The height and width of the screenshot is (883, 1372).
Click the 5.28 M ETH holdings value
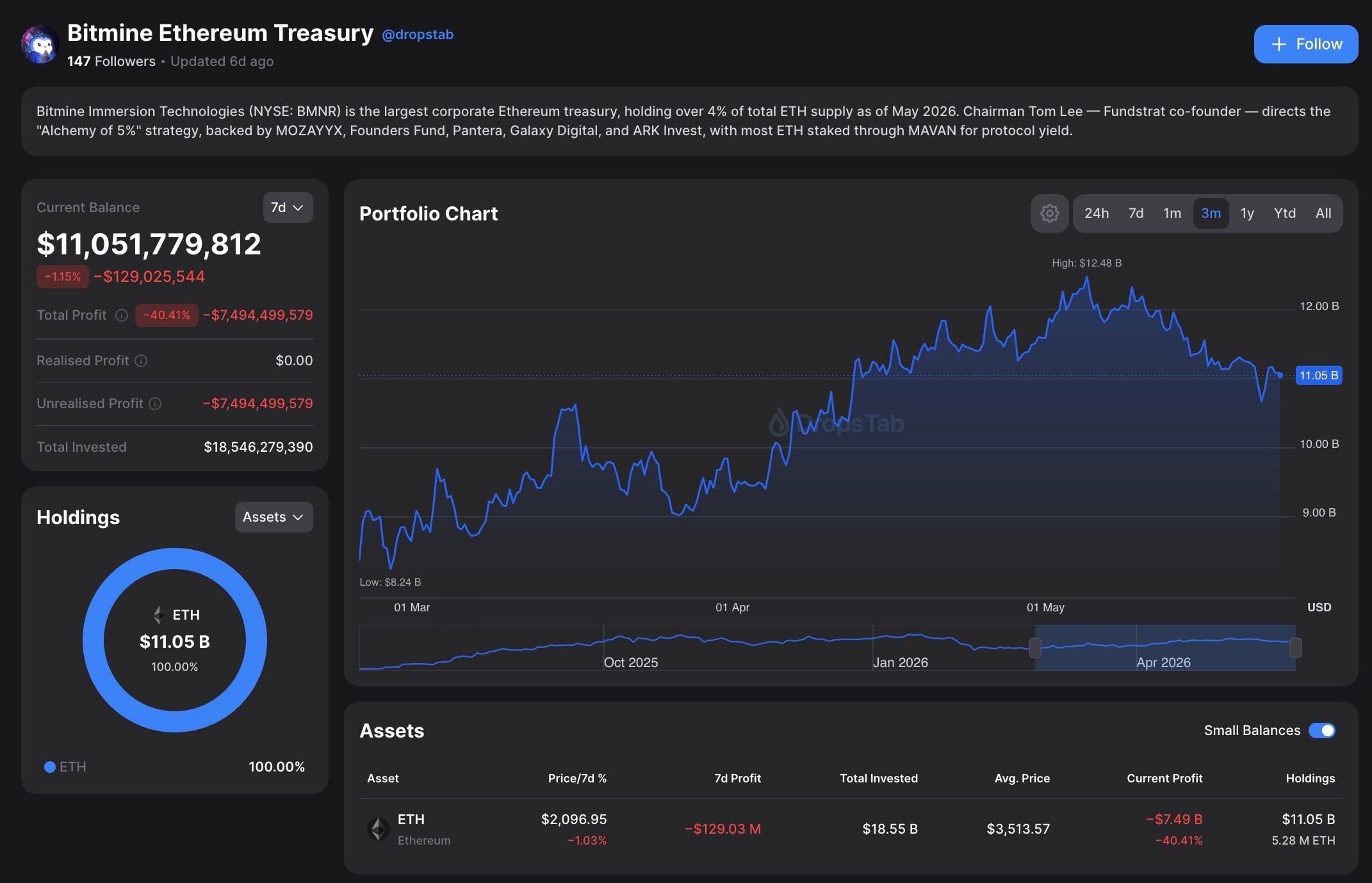(1303, 841)
